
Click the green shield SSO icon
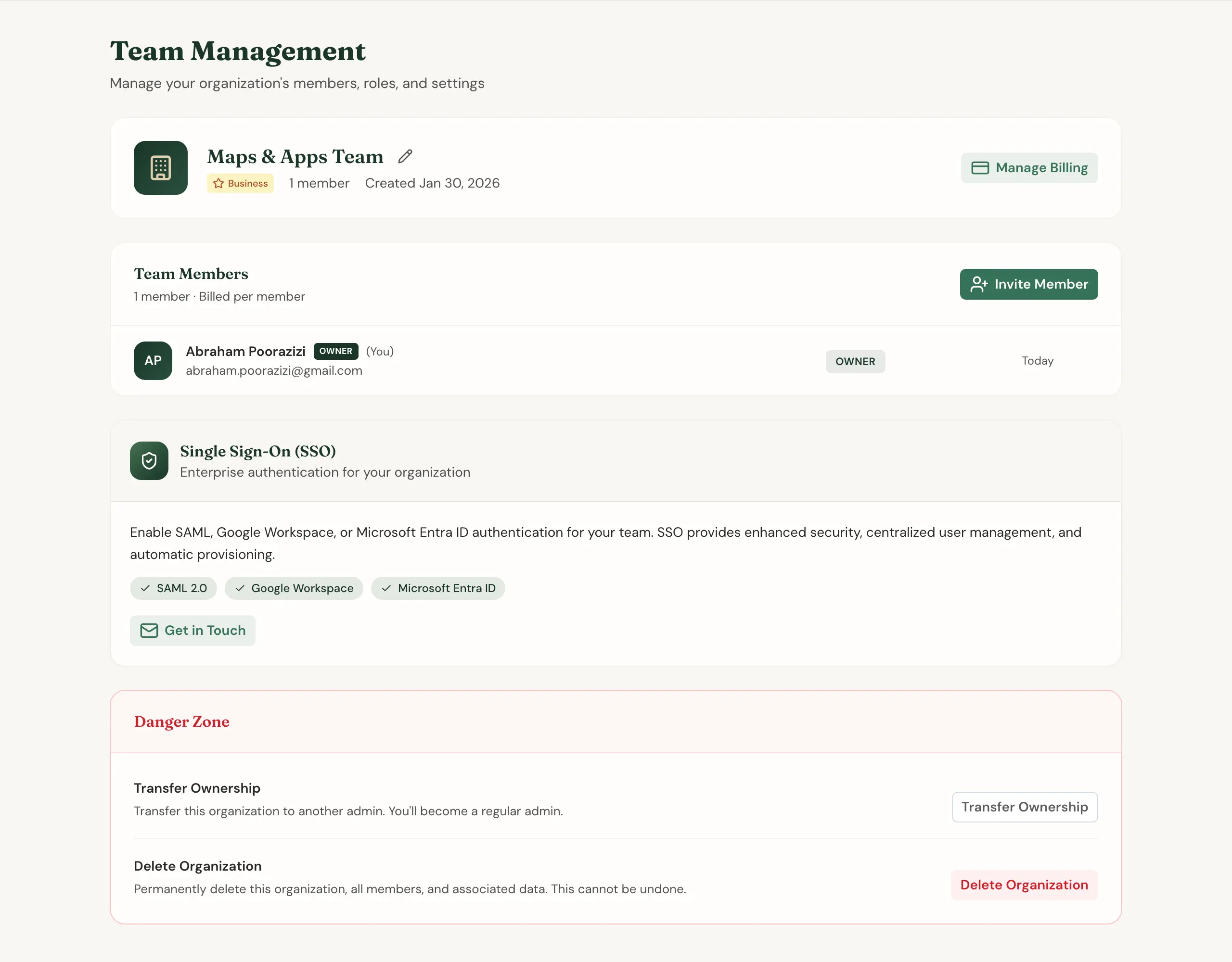tap(148, 461)
